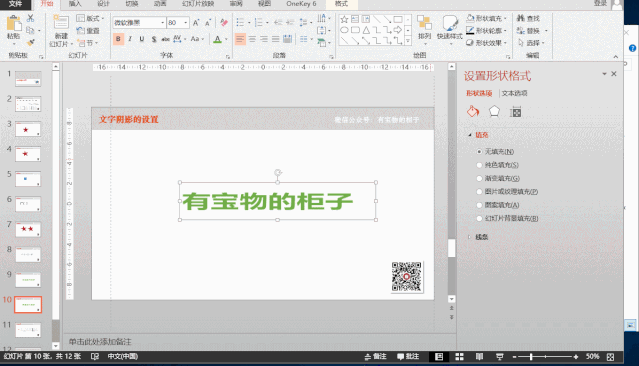Viewport: 639px width, 366px height.
Task: Click the font color A icon
Action: [x=217, y=39]
